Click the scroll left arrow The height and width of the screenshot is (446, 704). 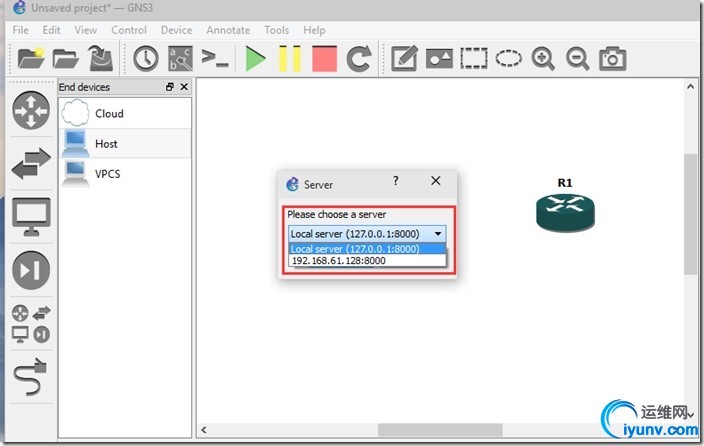click(204, 430)
